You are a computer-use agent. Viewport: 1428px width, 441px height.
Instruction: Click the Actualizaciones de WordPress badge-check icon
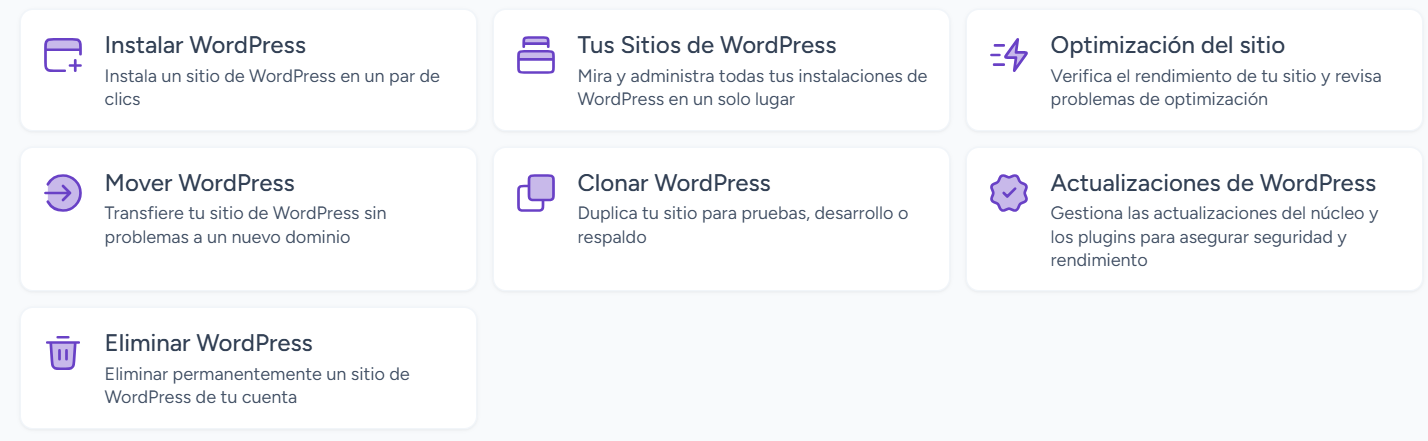1008,193
